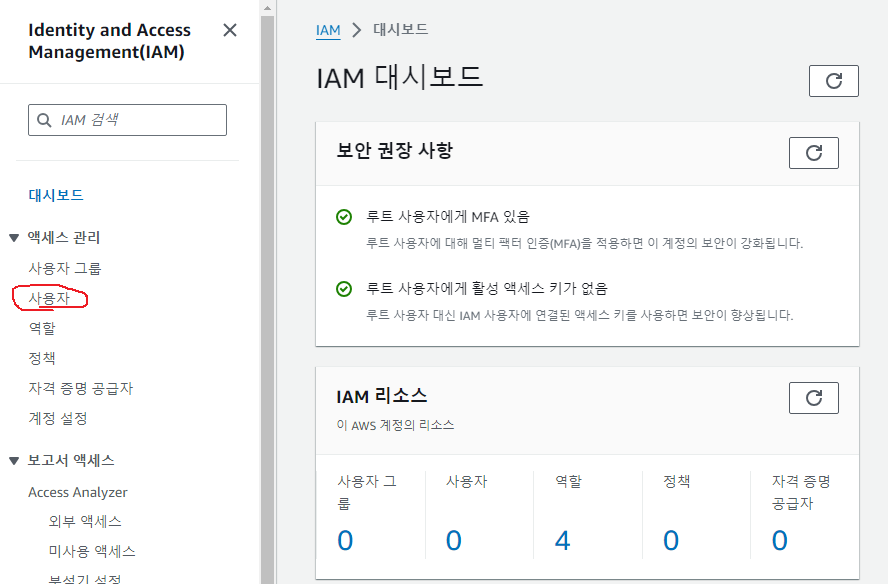Open 계정 설정 in the sidebar

point(58,418)
